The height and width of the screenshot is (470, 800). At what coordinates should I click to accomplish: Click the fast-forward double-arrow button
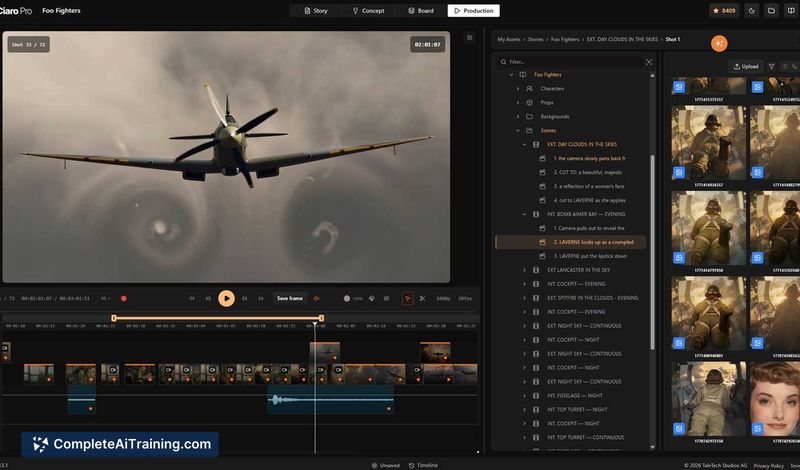[x=261, y=299]
